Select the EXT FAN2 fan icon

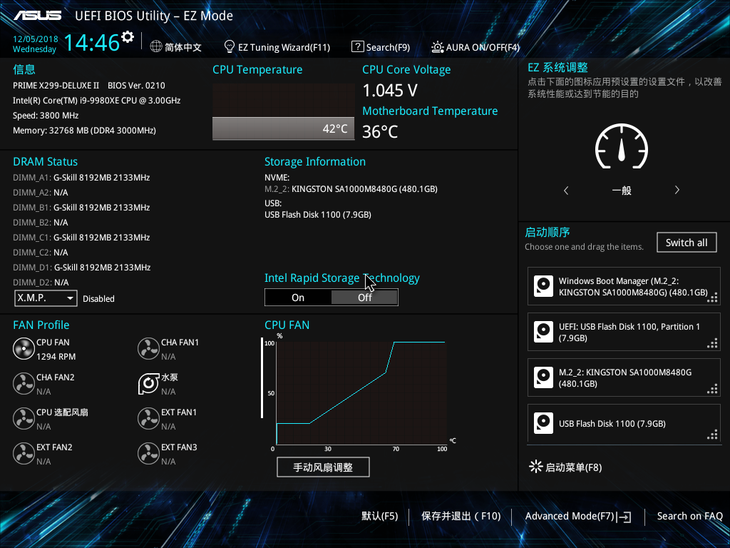coord(23,453)
